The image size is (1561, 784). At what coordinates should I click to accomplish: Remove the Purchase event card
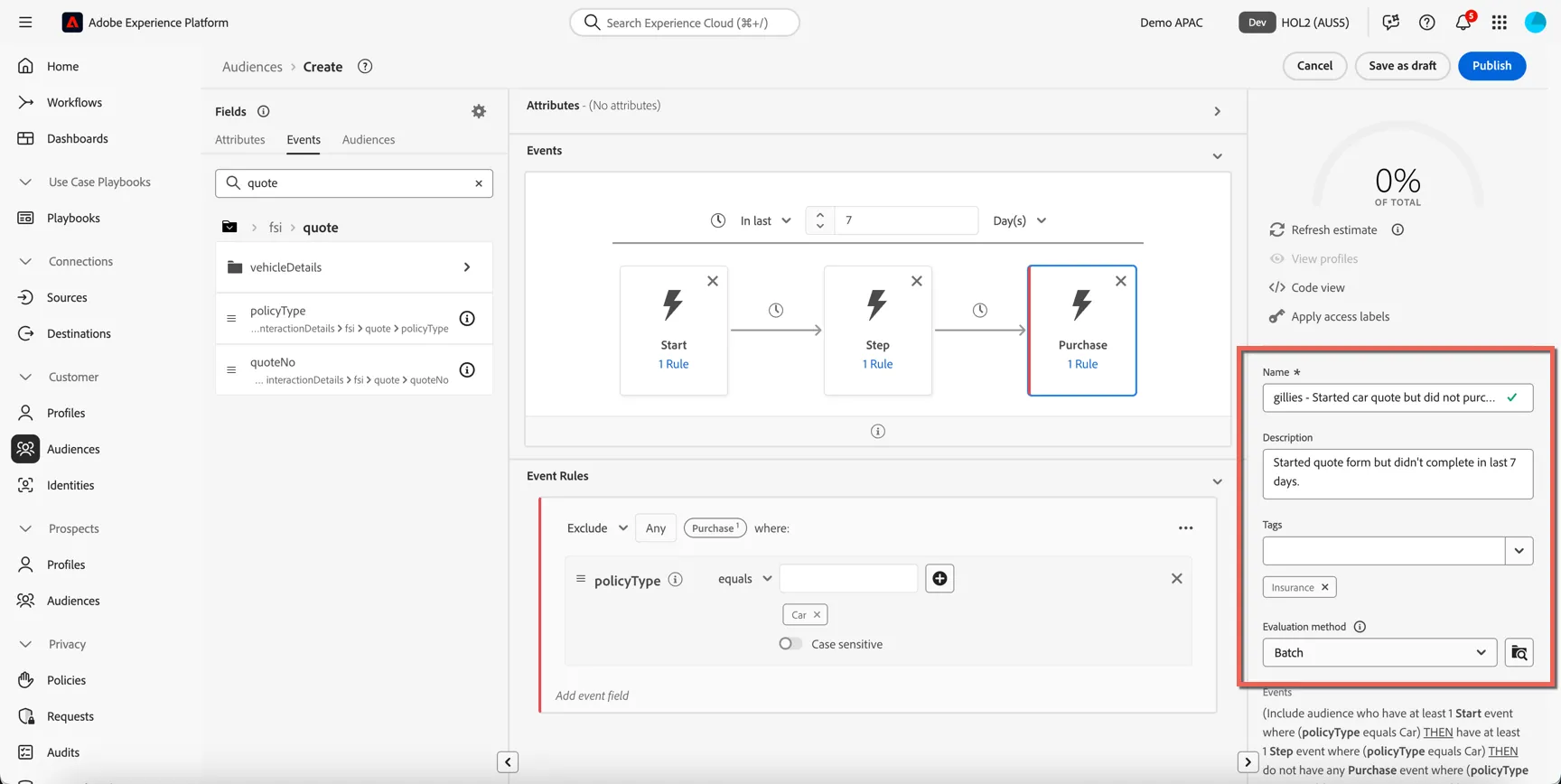coord(1121,281)
